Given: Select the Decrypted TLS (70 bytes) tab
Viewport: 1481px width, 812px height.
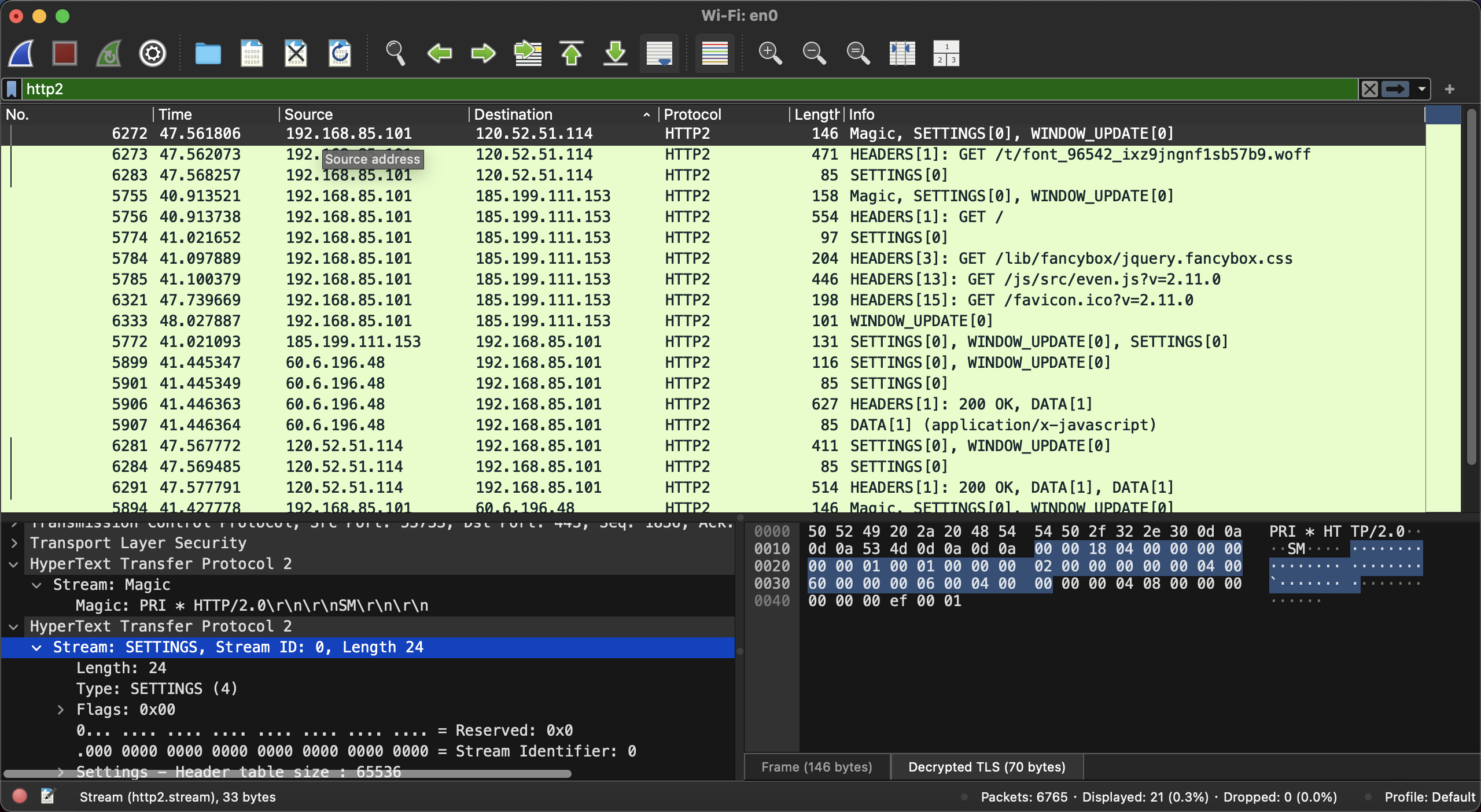Looking at the screenshot, I should 986,767.
